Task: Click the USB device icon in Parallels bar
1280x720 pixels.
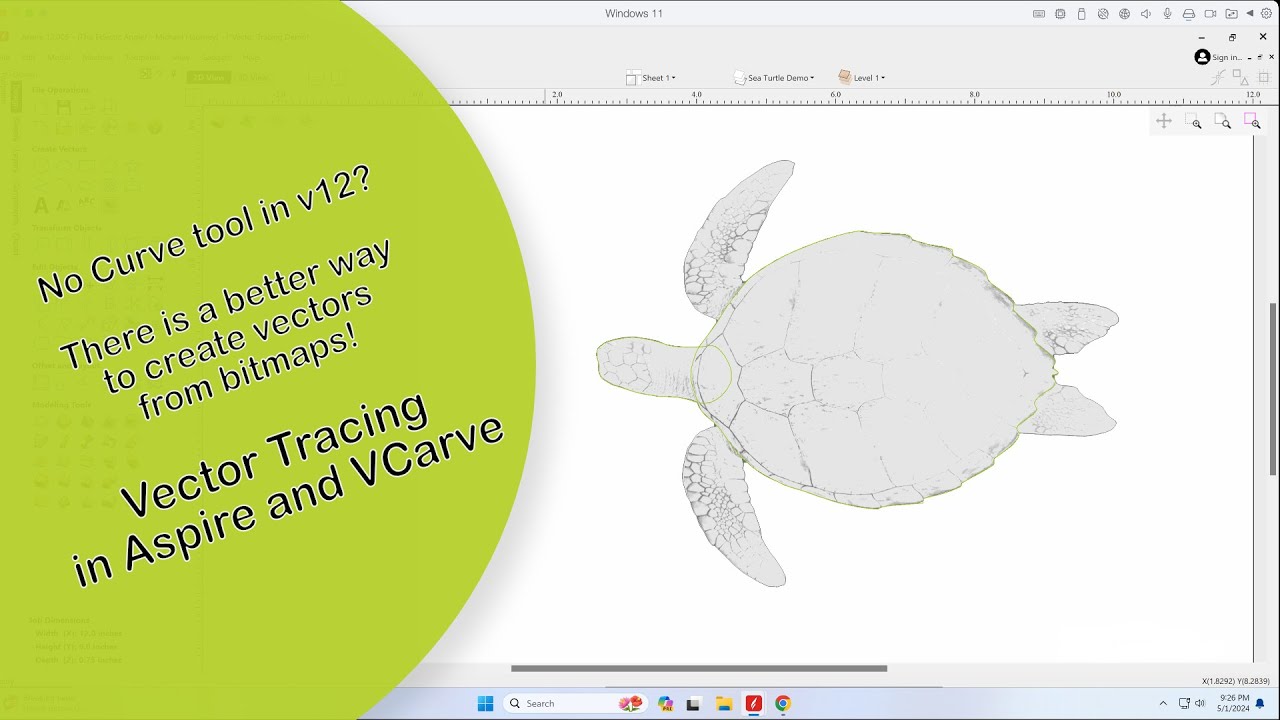Action: (1081, 14)
